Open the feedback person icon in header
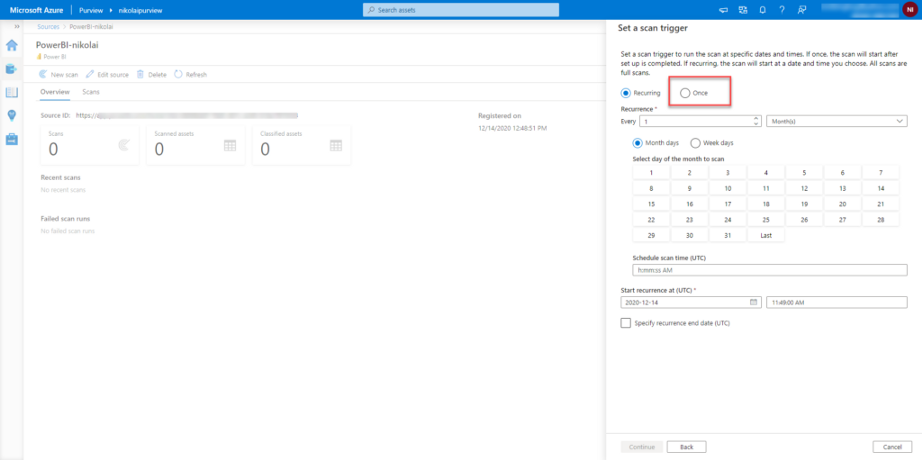922x460 pixels. (801, 10)
